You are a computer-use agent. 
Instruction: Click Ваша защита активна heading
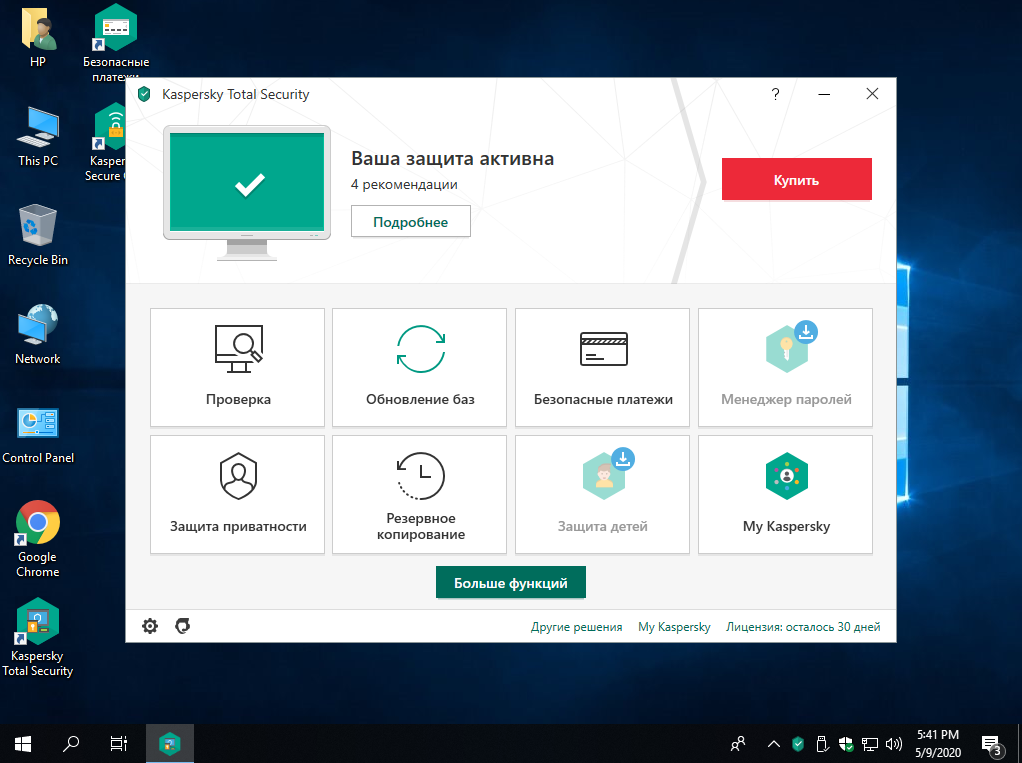(452, 158)
